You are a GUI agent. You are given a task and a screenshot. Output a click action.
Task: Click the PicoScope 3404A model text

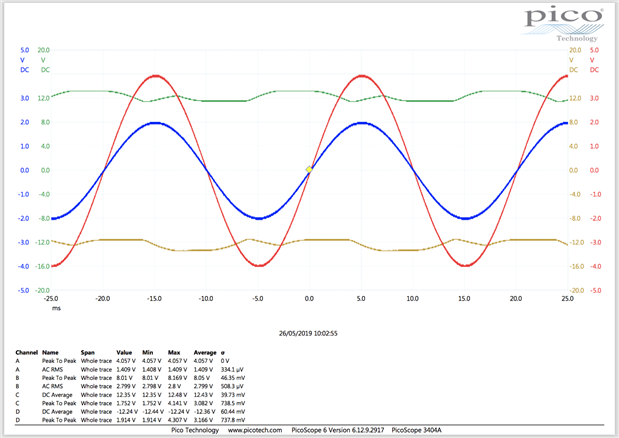pyautogui.click(x=417, y=428)
